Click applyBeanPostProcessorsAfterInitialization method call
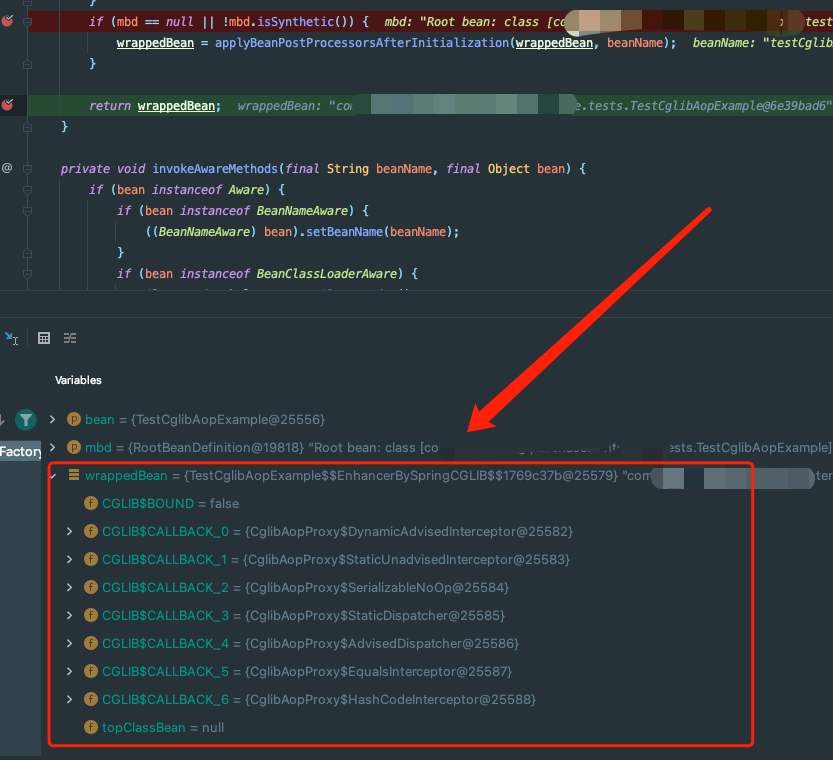The image size is (833, 760). pos(361,42)
